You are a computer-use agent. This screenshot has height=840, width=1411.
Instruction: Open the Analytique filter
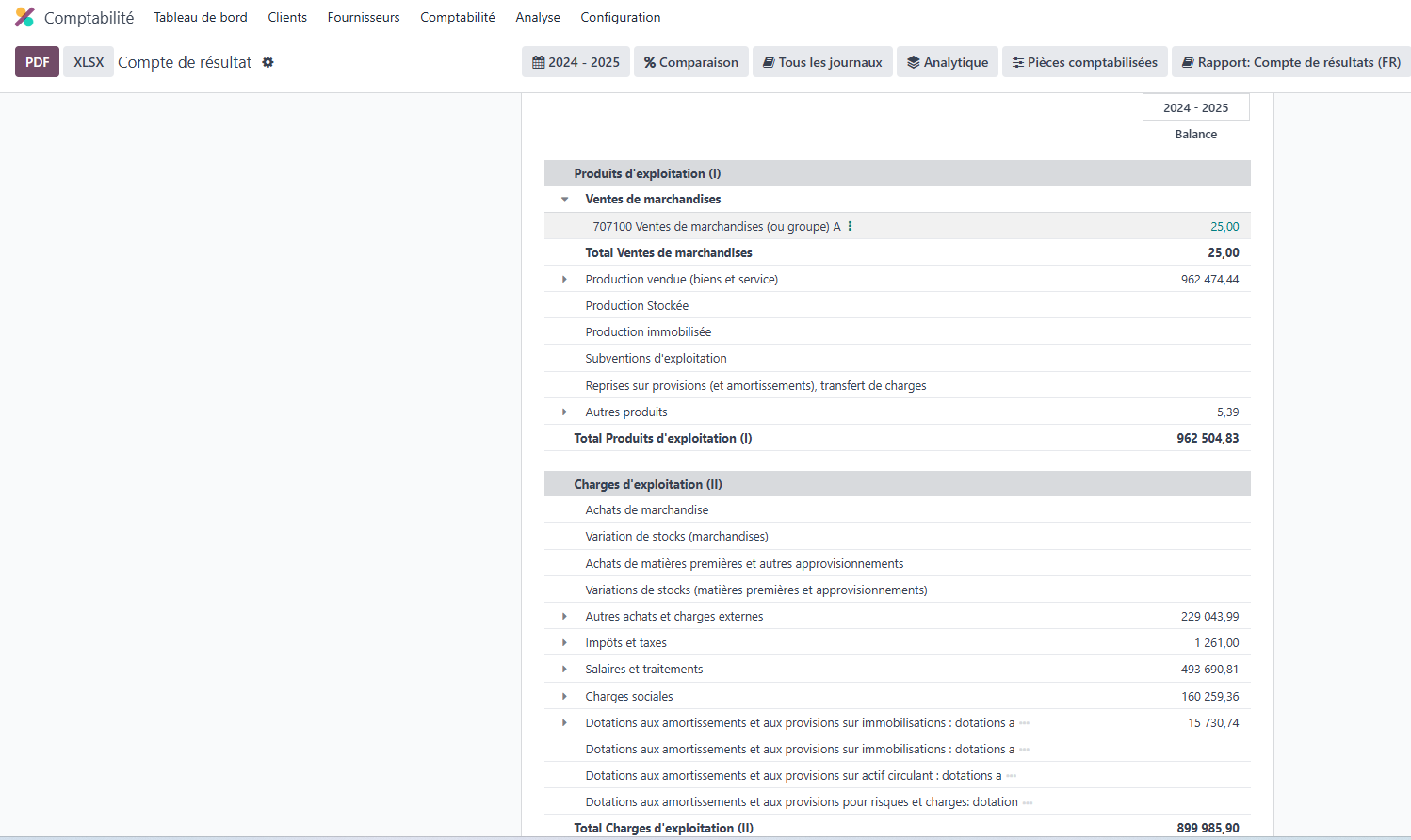click(947, 62)
